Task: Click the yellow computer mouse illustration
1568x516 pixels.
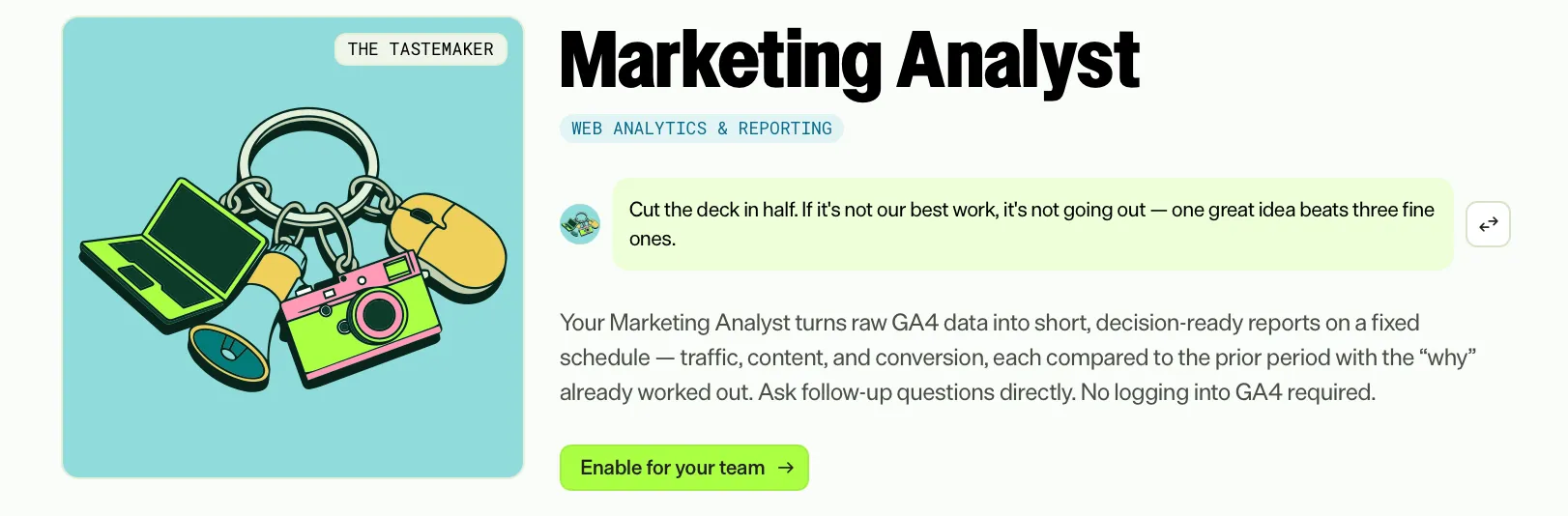Action: pyautogui.click(x=447, y=245)
